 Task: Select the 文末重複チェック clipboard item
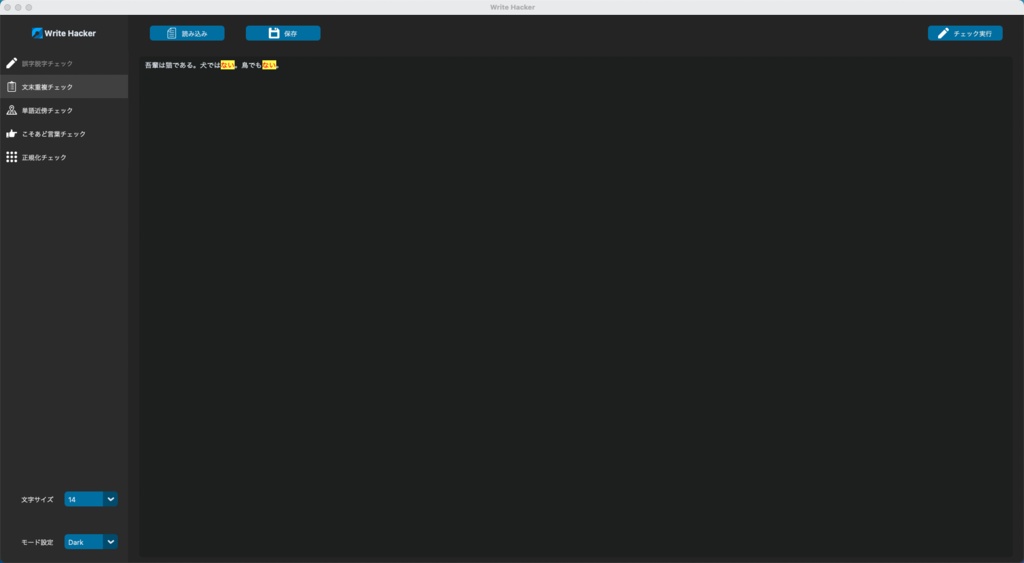[64, 87]
